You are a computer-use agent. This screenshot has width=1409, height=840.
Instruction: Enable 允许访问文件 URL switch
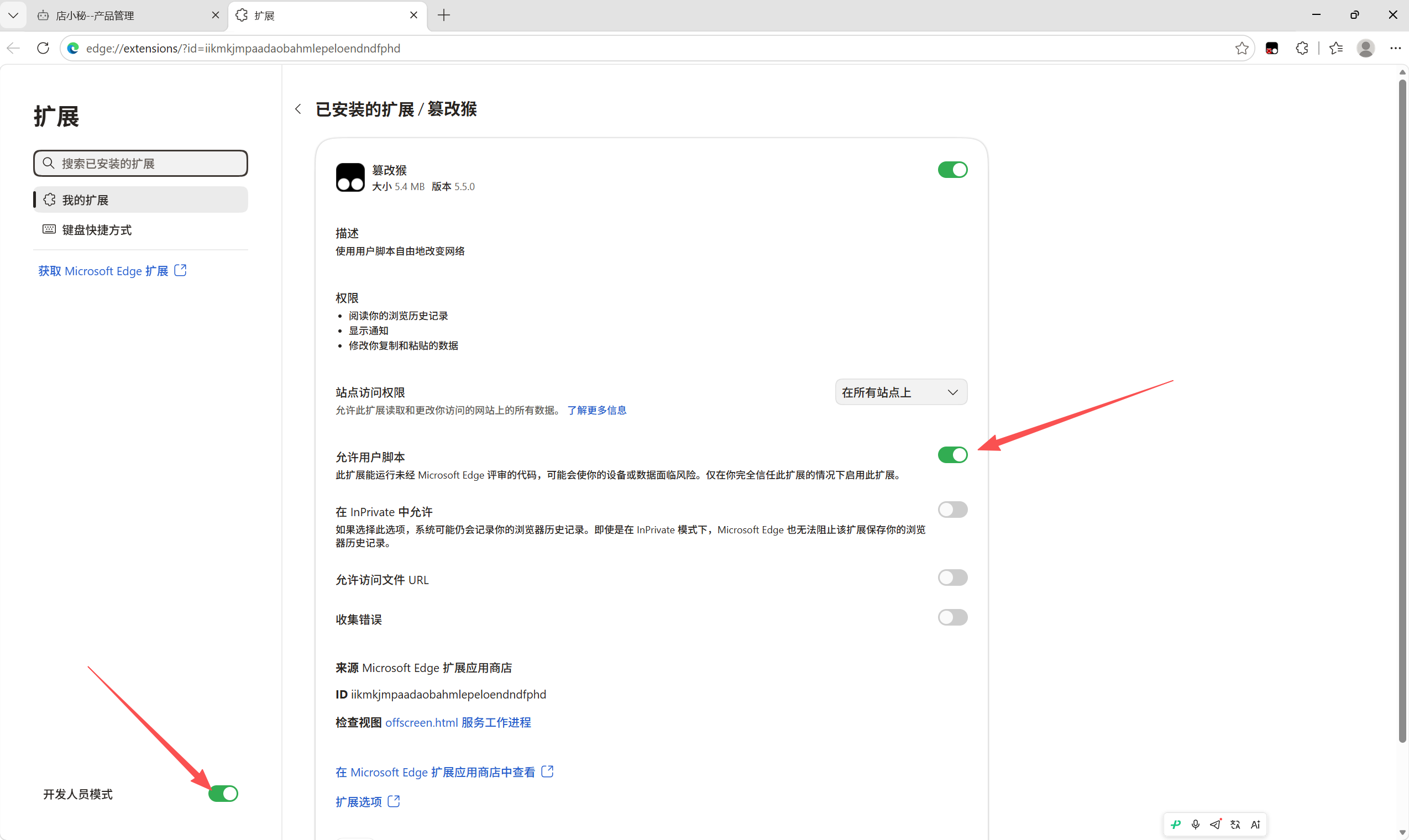pos(952,577)
